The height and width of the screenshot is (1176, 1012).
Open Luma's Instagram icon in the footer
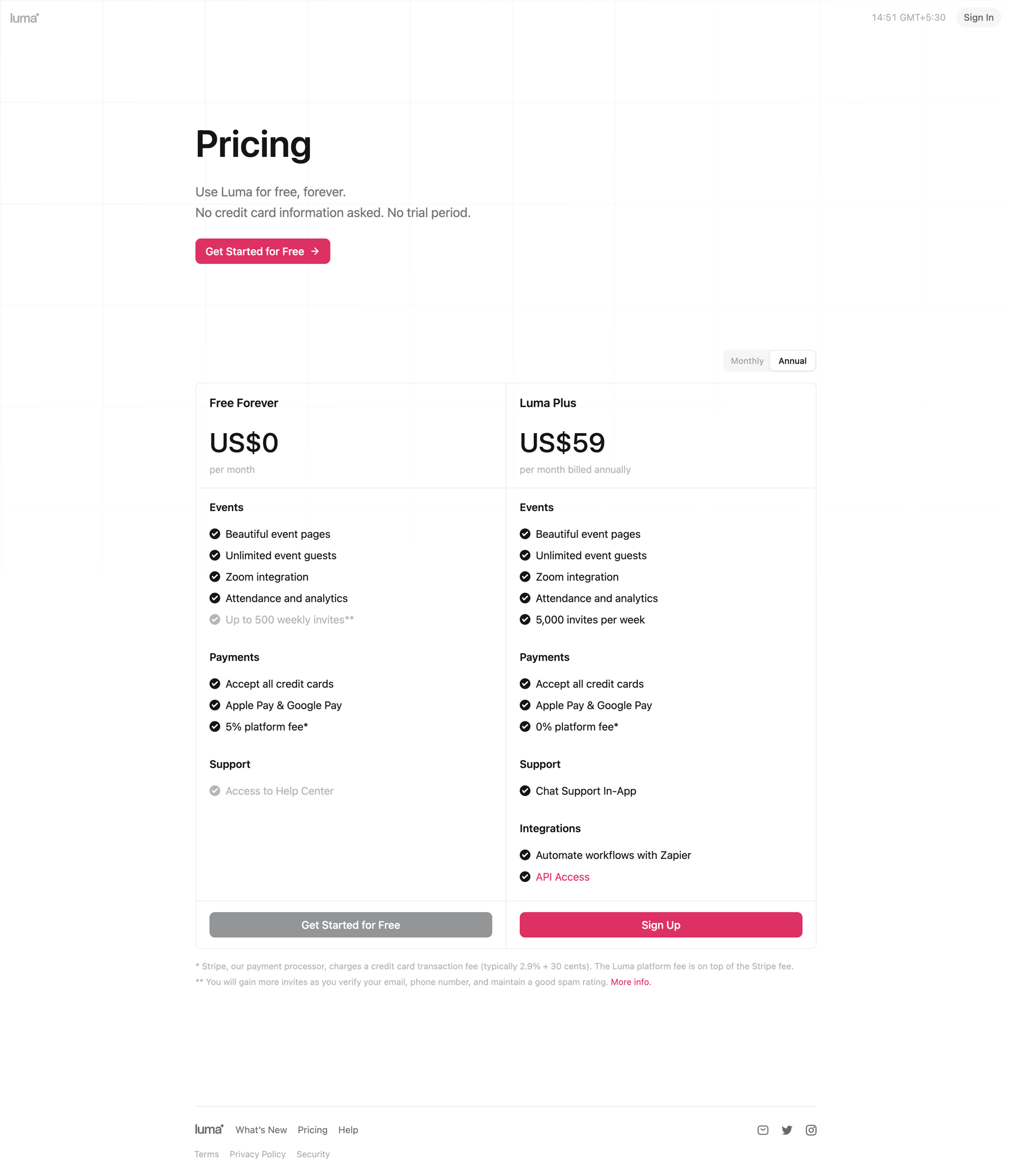tap(811, 1130)
